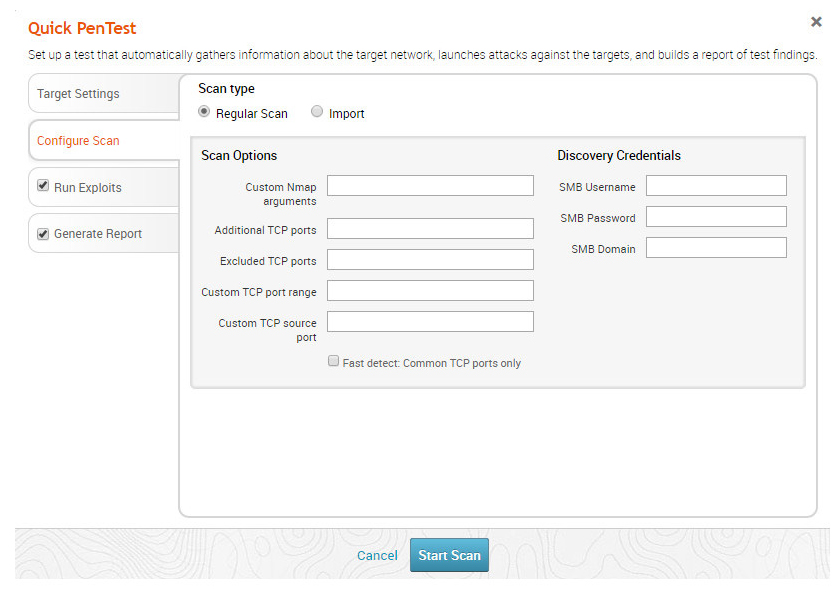The height and width of the screenshot is (596, 838).
Task: Open the Run Exploits tab
Action: [x=88, y=187]
